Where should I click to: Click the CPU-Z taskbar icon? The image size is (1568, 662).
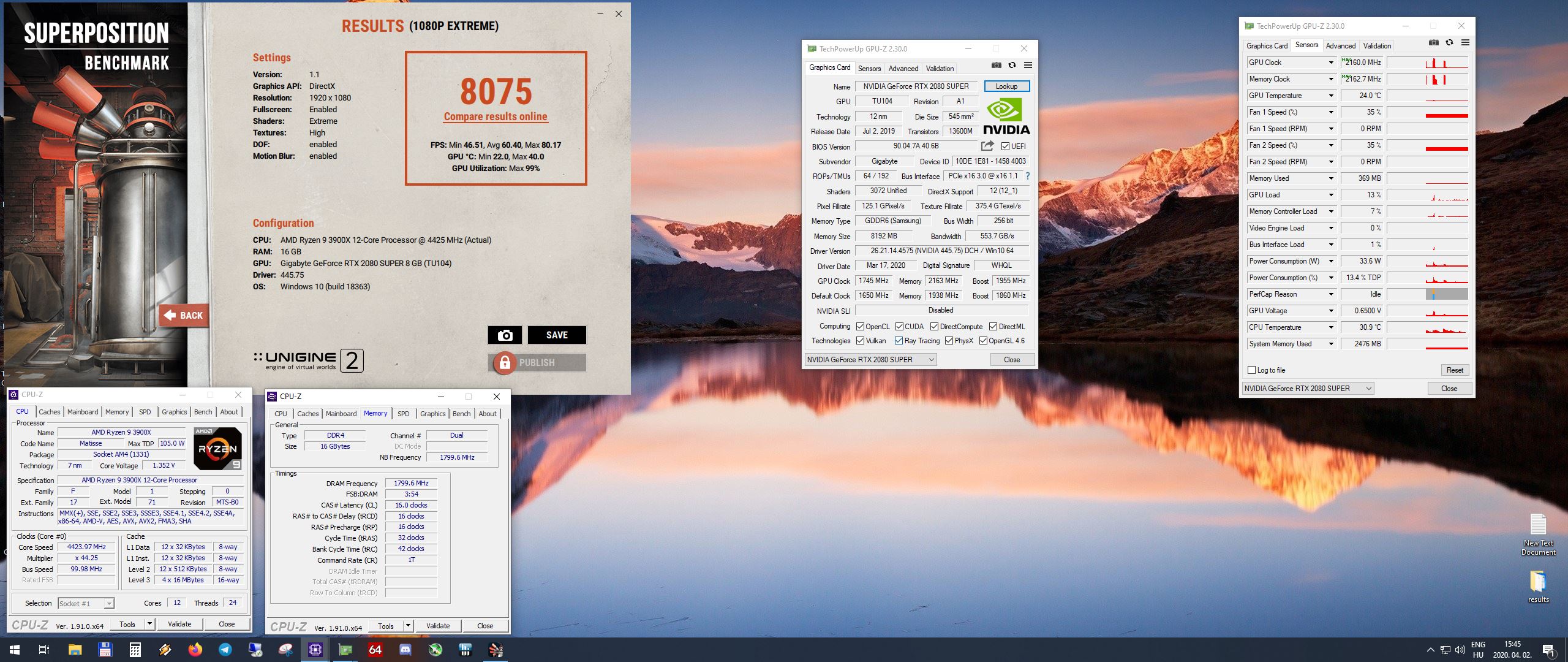tap(315, 650)
